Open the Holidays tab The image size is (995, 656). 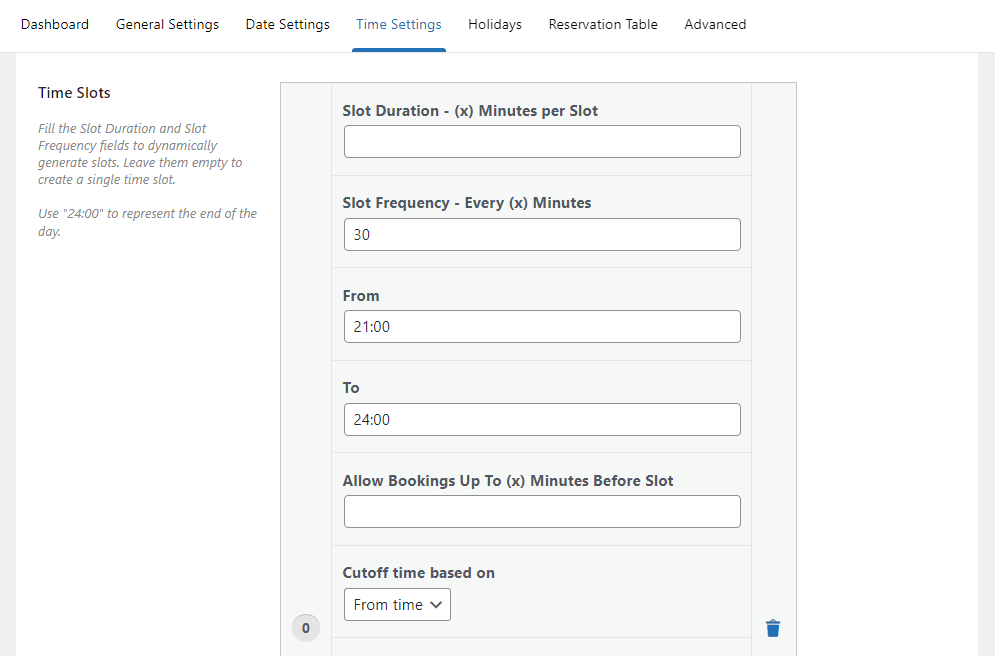[x=495, y=24]
